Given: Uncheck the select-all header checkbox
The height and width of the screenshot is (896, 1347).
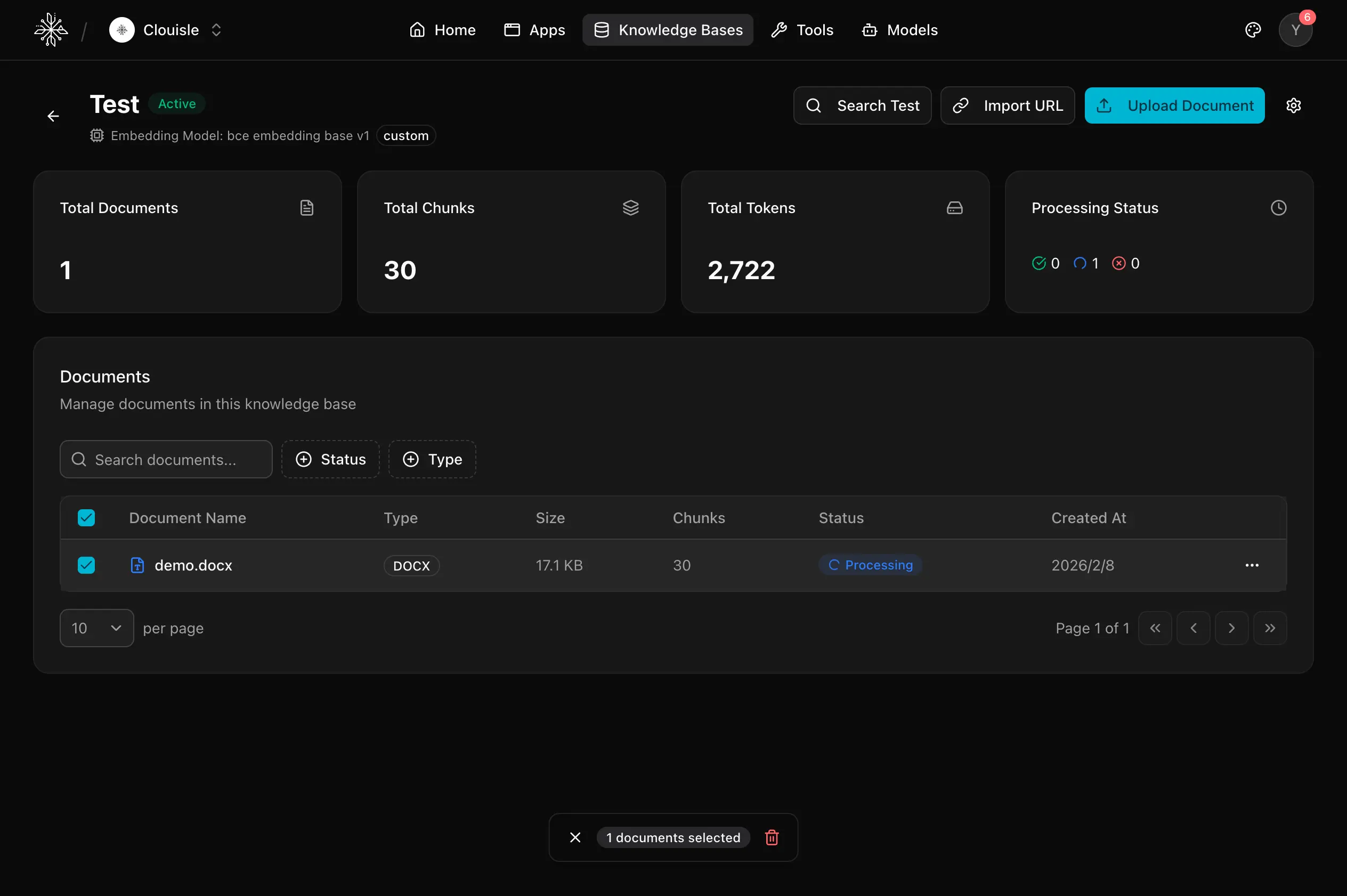Looking at the screenshot, I should coord(86,518).
